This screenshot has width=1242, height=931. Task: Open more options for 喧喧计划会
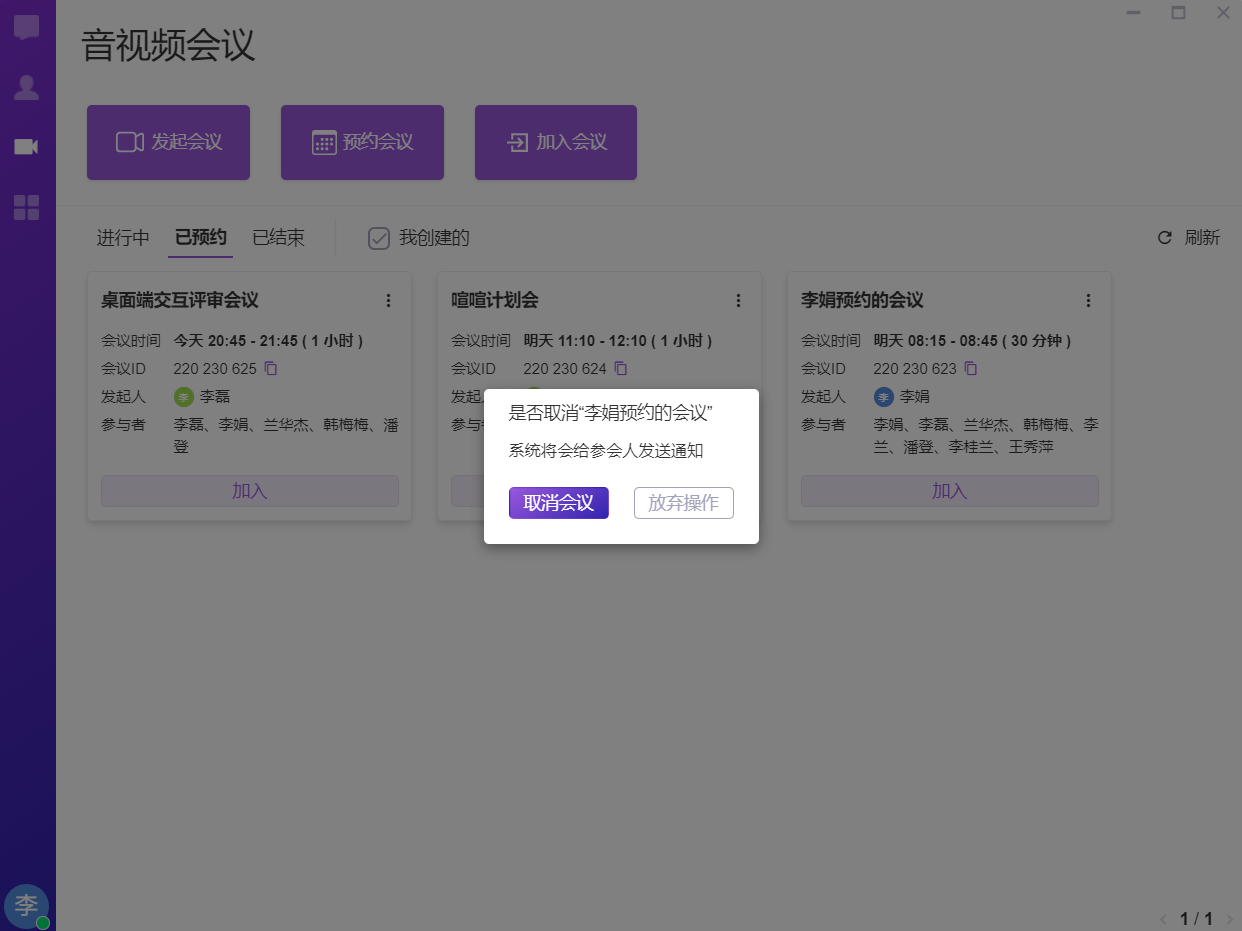point(738,300)
